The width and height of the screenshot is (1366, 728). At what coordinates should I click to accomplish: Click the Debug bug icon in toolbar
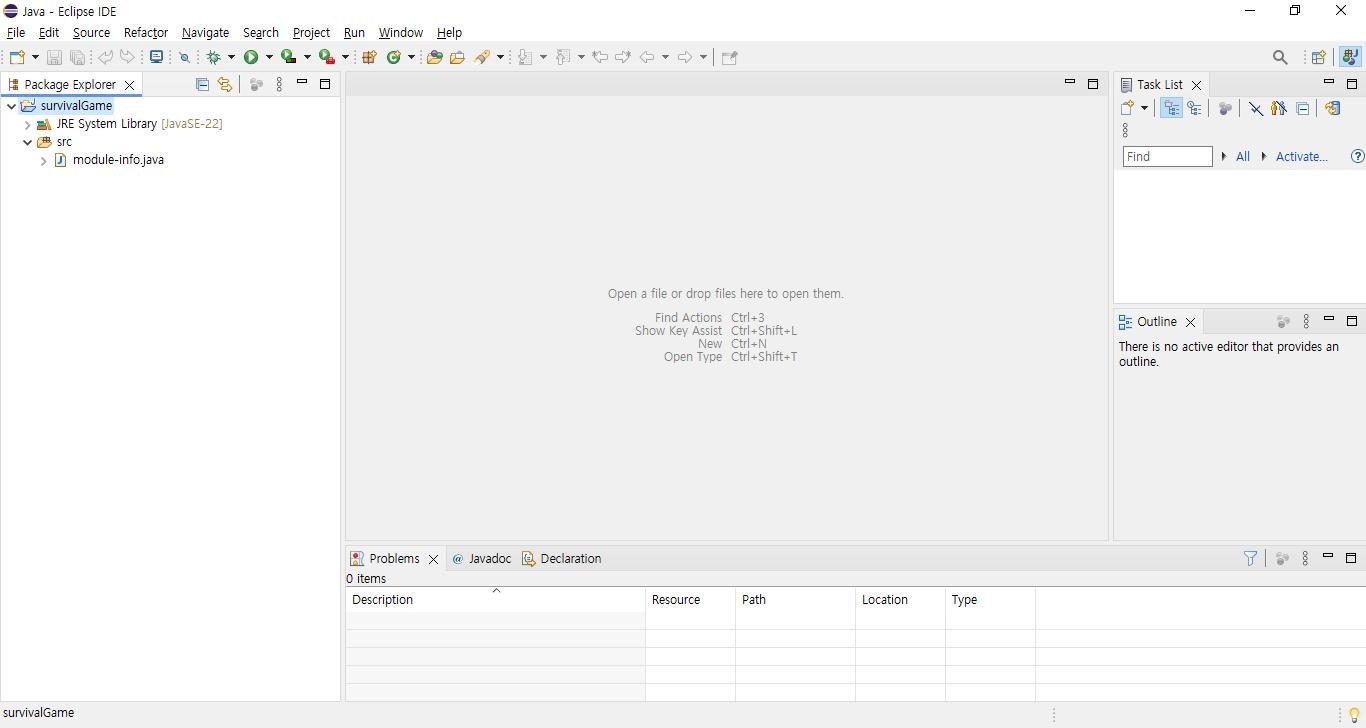point(214,58)
